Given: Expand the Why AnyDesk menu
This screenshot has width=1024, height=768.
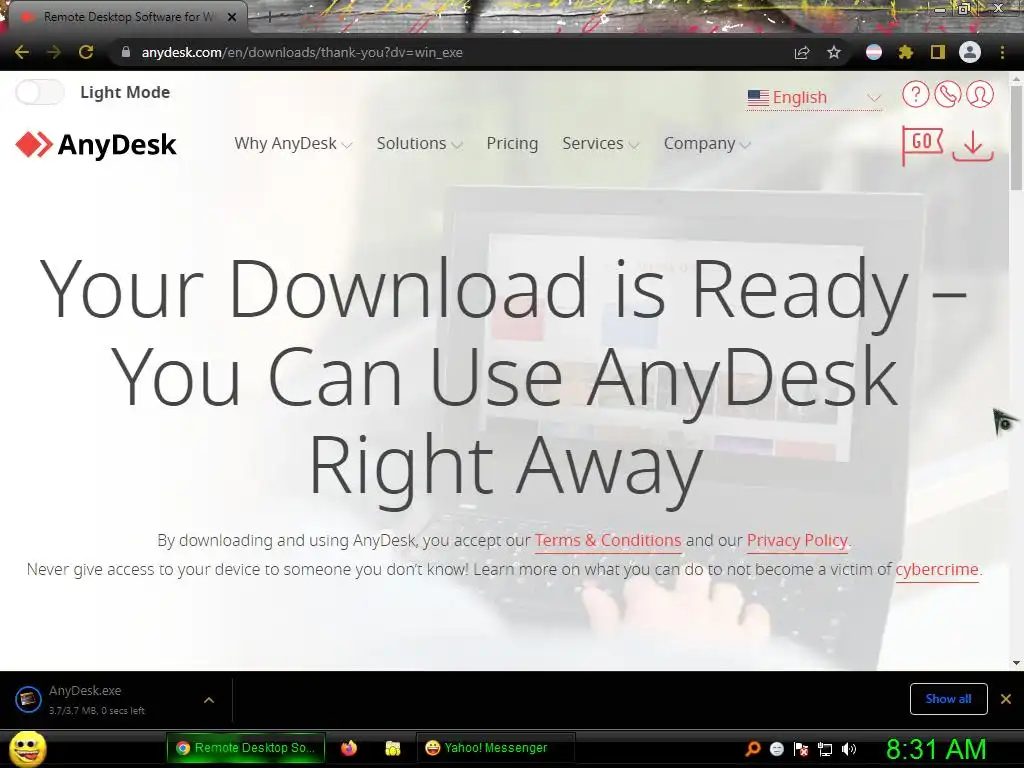Looking at the screenshot, I should tap(293, 143).
